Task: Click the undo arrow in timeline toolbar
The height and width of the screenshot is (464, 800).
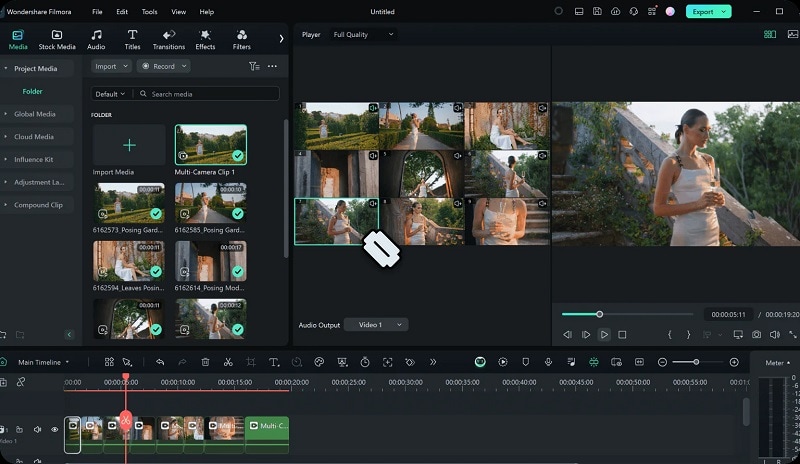Action: (160, 362)
